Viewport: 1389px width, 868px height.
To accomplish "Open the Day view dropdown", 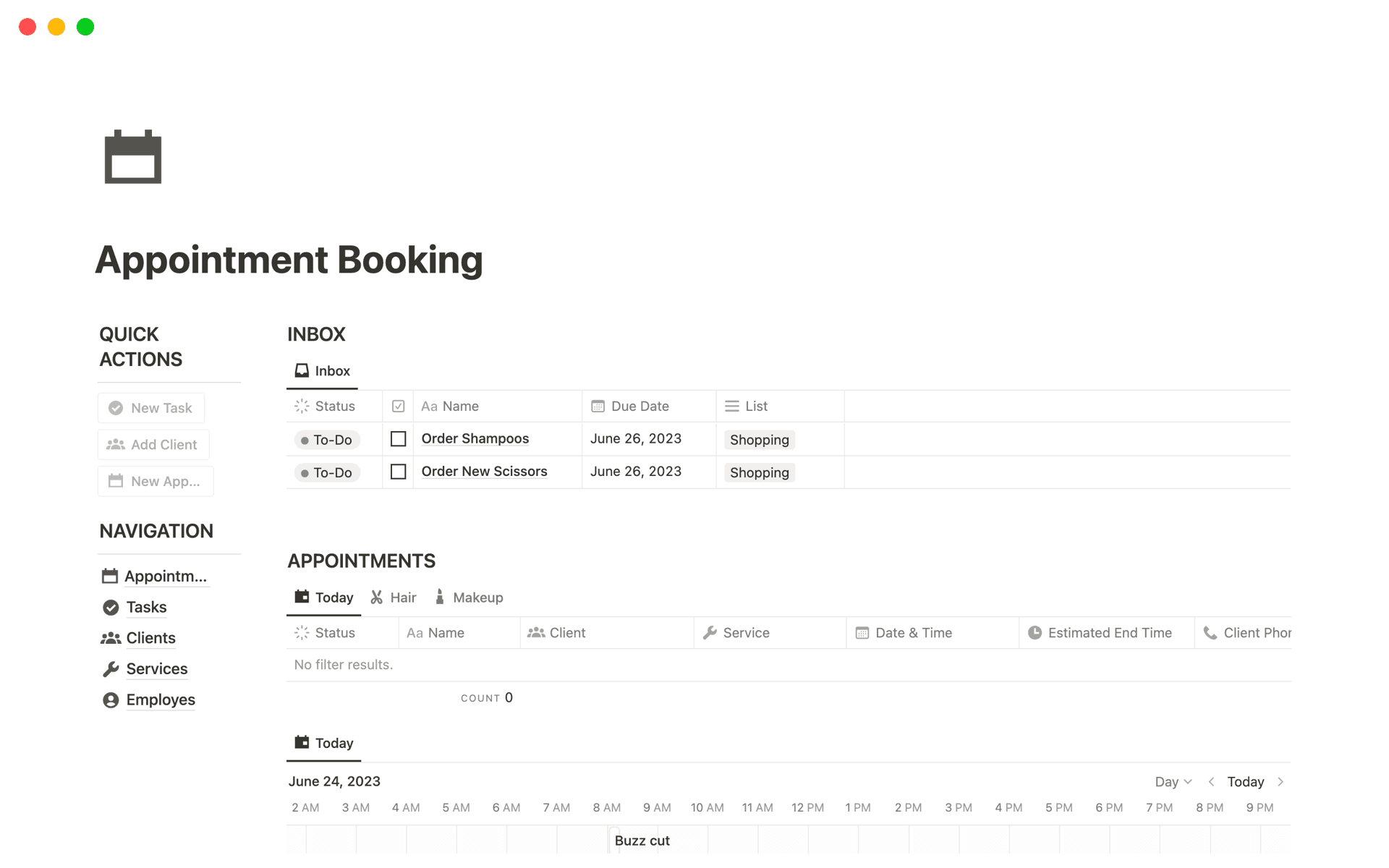I will pos(1173,782).
